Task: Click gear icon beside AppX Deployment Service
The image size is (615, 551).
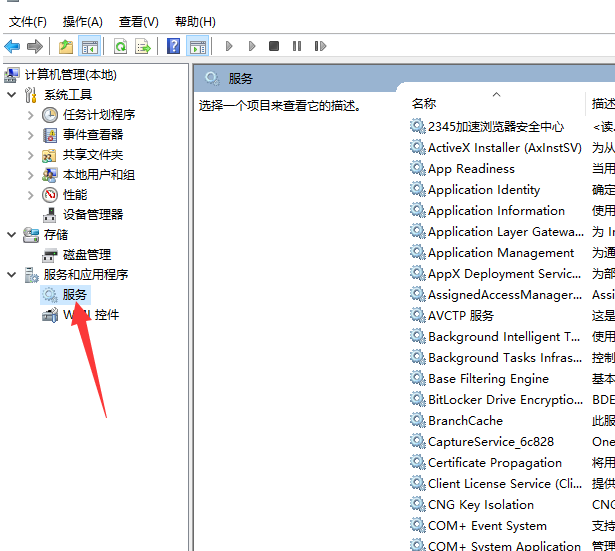Action: coord(418,274)
